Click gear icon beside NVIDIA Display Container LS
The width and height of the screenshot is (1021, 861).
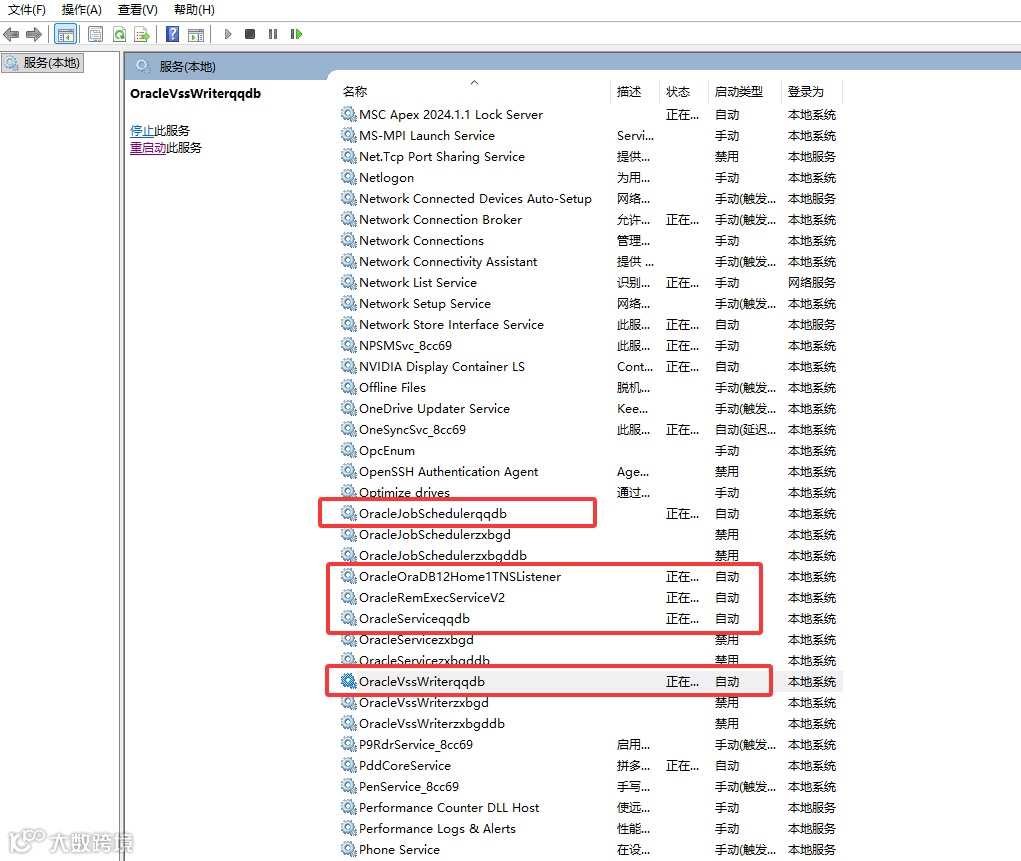349,366
